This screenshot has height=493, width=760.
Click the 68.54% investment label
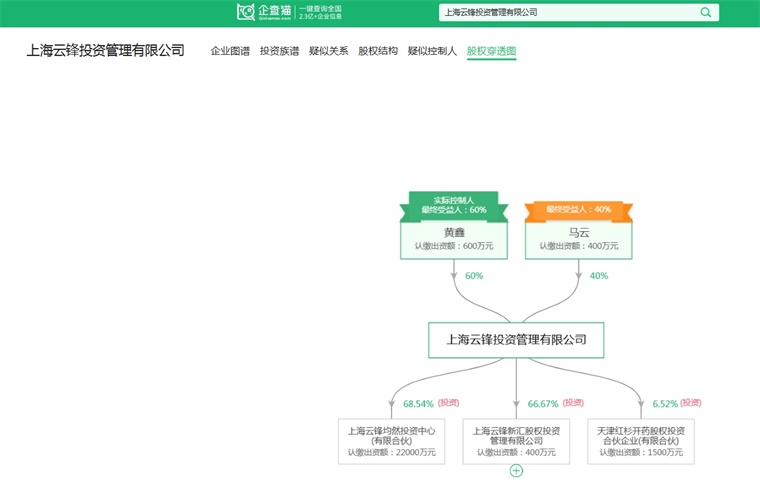418,404
